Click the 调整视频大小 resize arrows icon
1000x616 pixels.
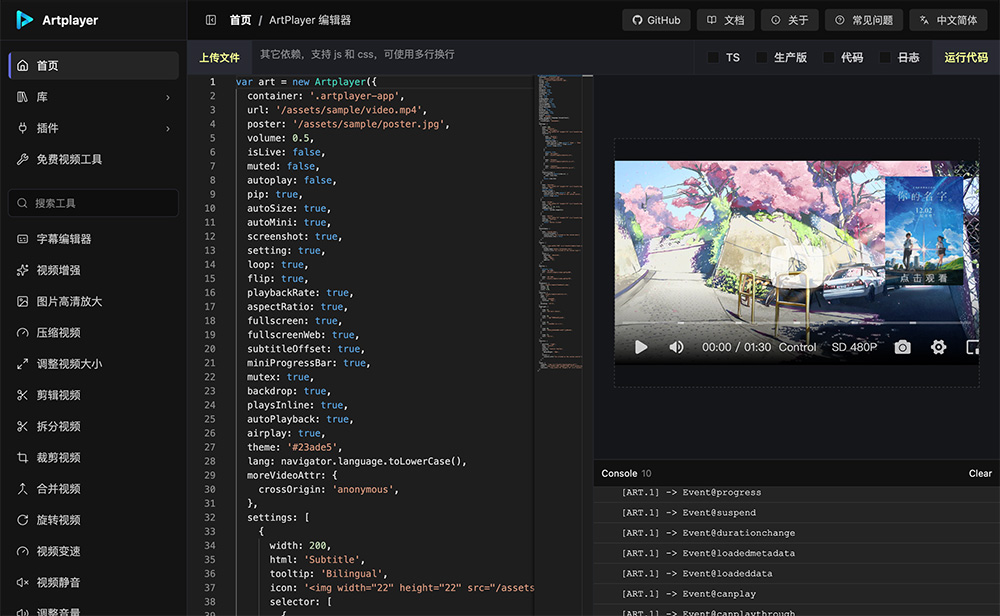pyautogui.click(x=22, y=364)
